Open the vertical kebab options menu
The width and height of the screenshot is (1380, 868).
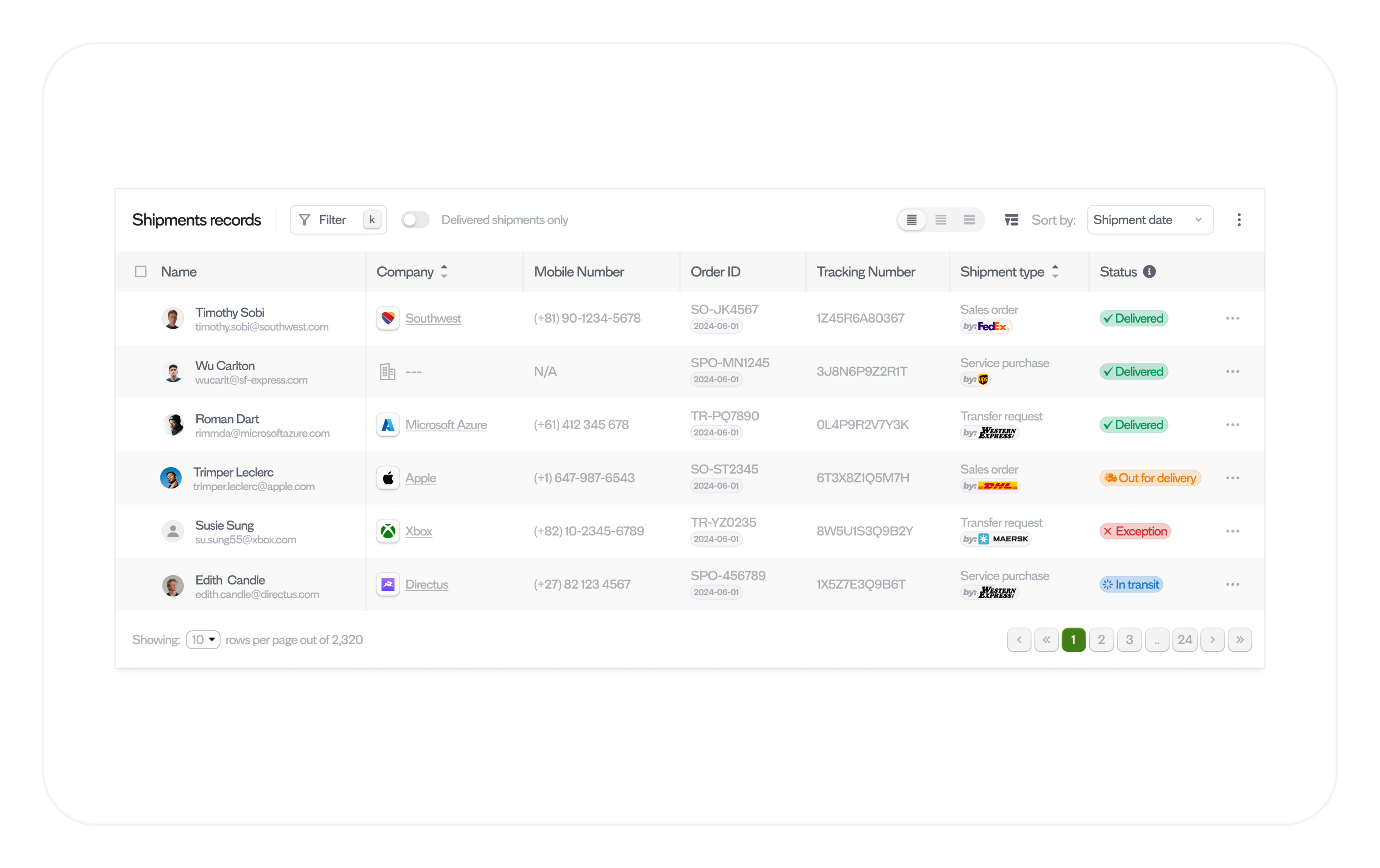coord(1239,220)
